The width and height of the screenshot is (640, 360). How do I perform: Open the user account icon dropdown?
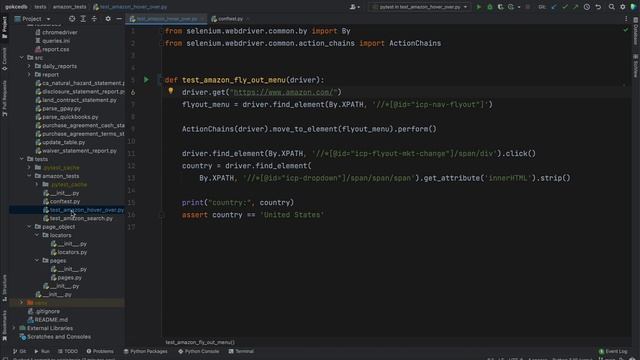(354, 7)
